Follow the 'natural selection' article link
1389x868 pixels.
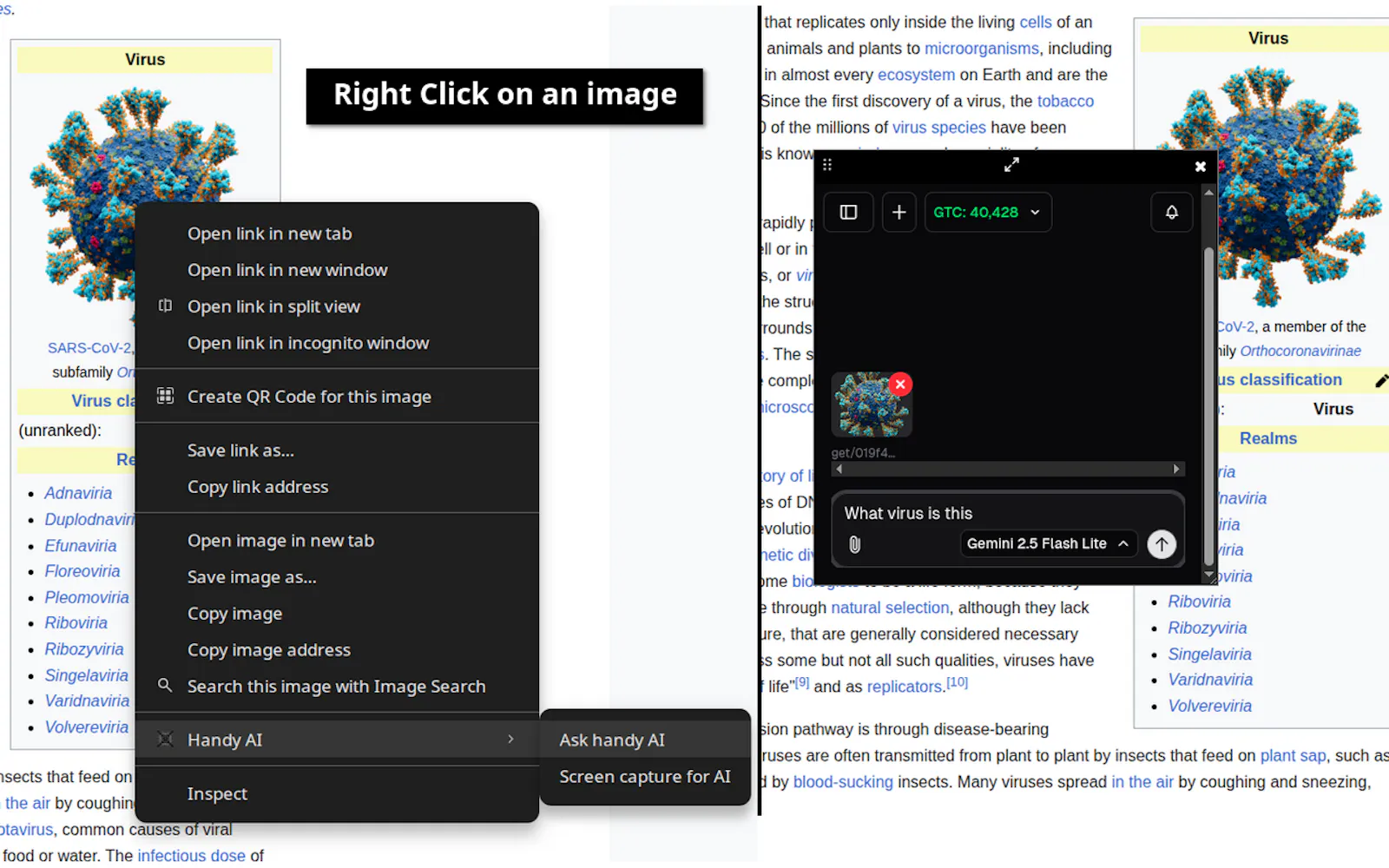coord(890,608)
